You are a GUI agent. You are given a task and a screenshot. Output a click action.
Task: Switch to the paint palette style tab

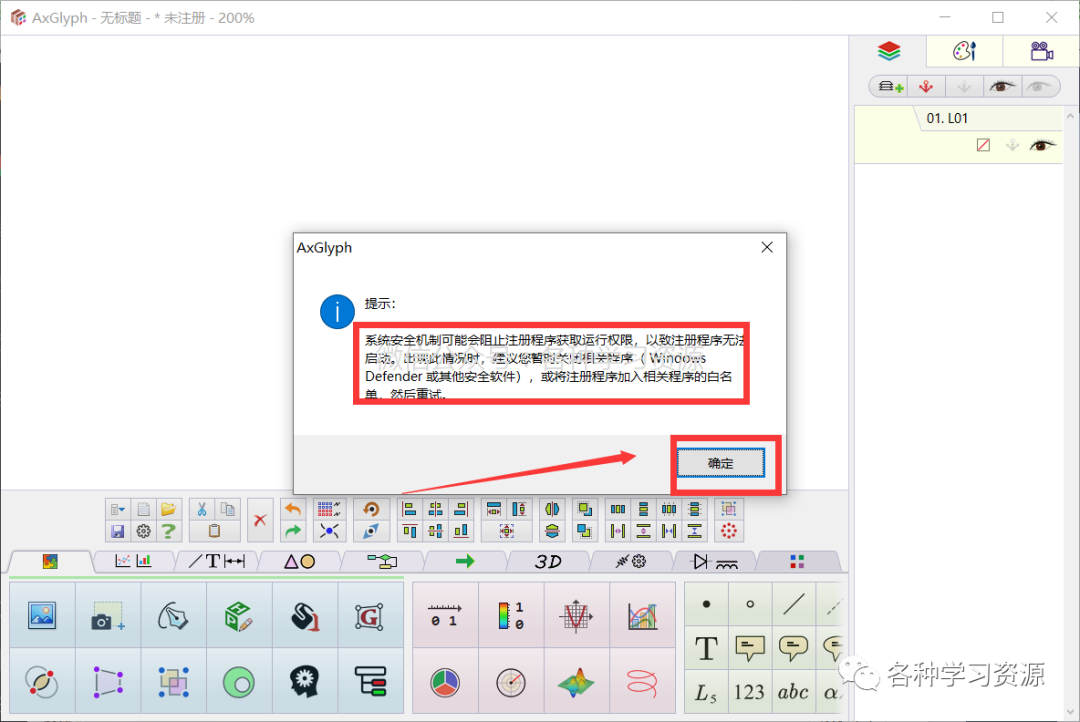tap(964, 51)
